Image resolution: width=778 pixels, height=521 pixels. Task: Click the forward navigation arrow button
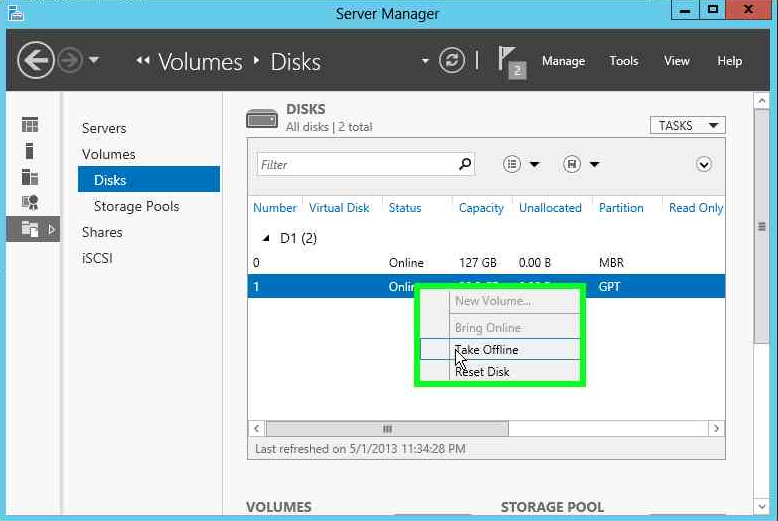69,61
